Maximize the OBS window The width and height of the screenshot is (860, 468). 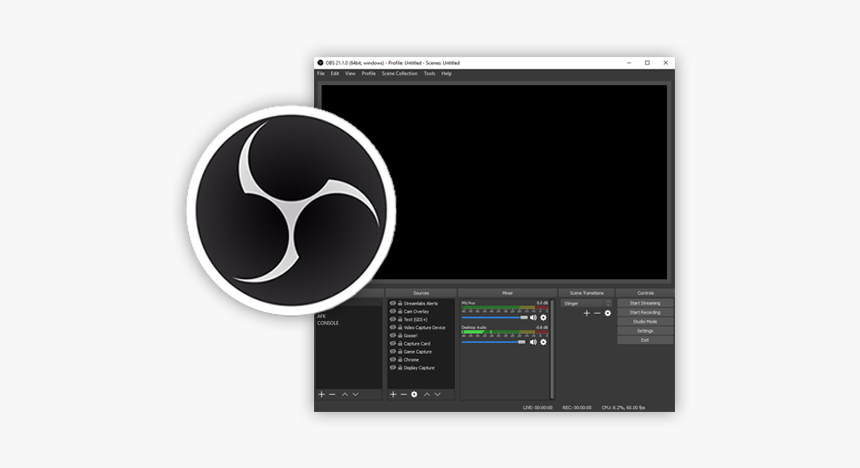pyautogui.click(x=647, y=63)
